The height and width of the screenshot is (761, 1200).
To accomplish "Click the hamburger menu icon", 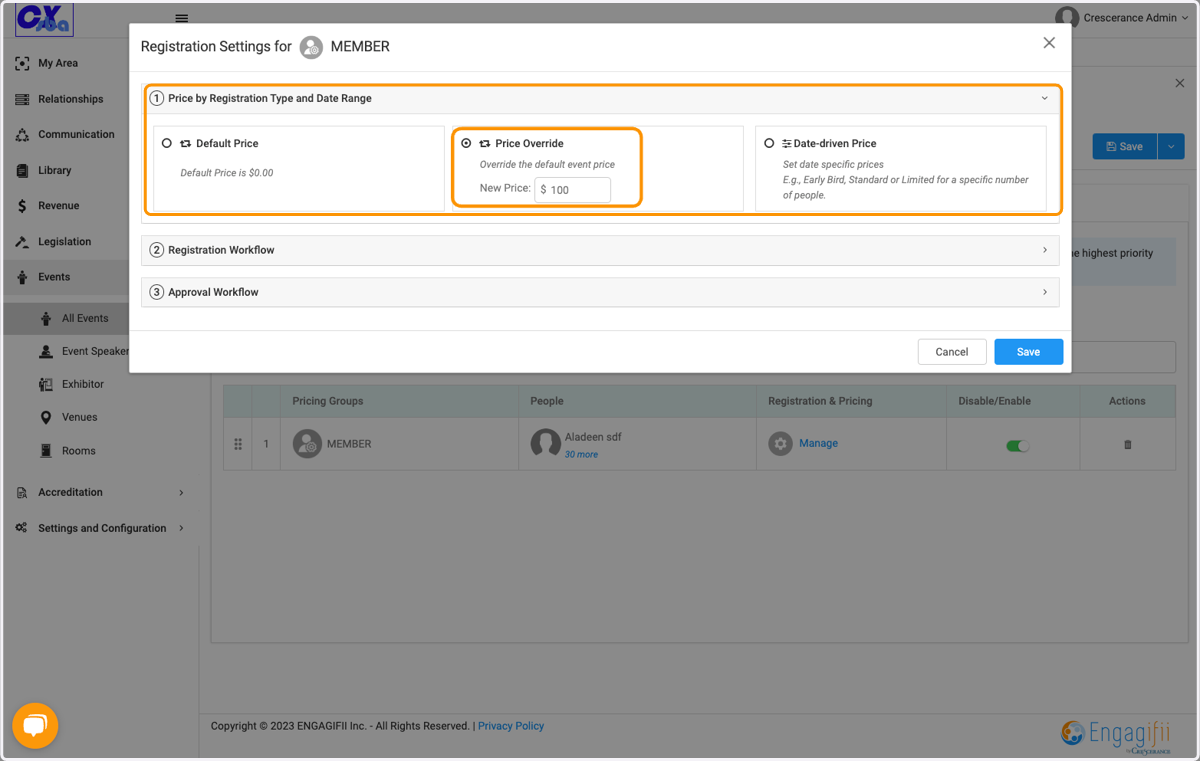I will point(181,18).
